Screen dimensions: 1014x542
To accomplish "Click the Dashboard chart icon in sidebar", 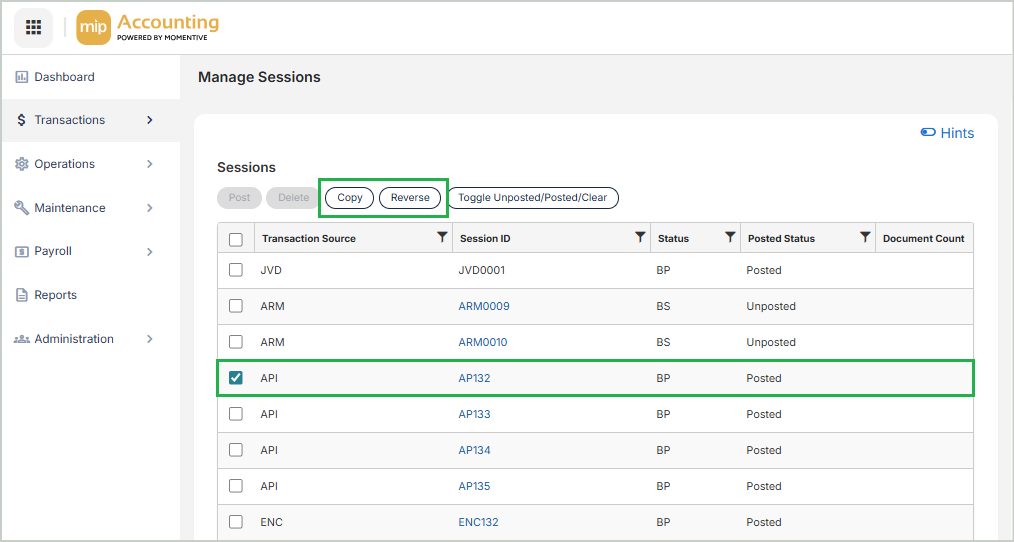I will 22,77.
